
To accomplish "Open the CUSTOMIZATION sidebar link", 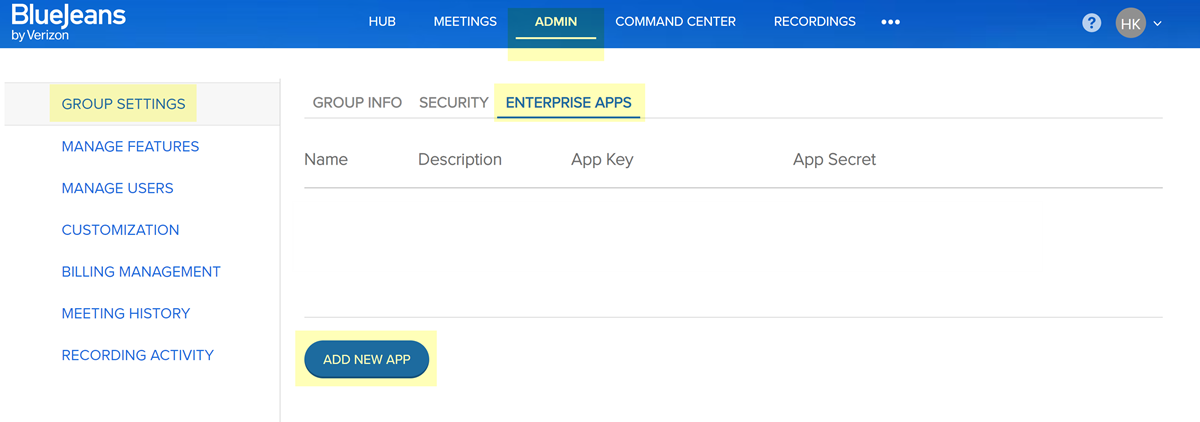I will (x=120, y=230).
